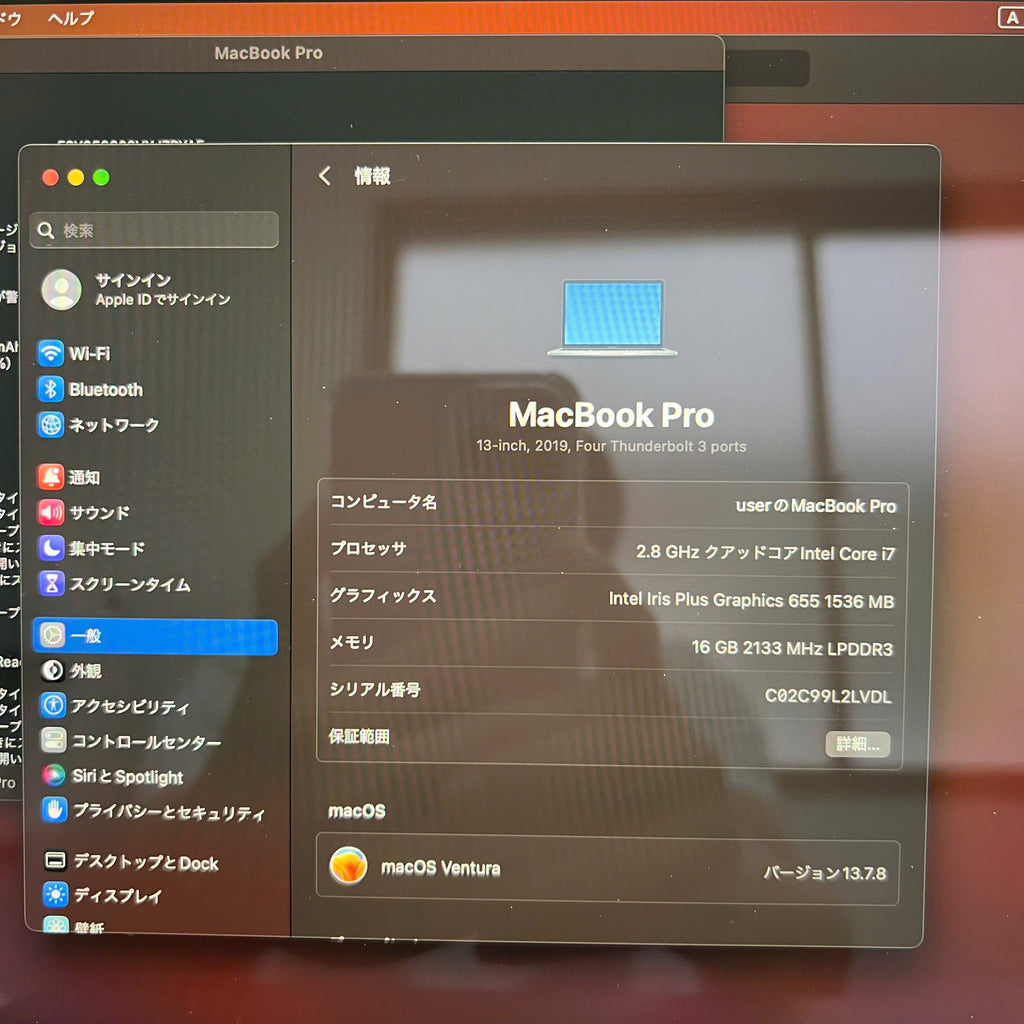
Task: Select the ネットワーク globe icon
Action: click(51, 424)
